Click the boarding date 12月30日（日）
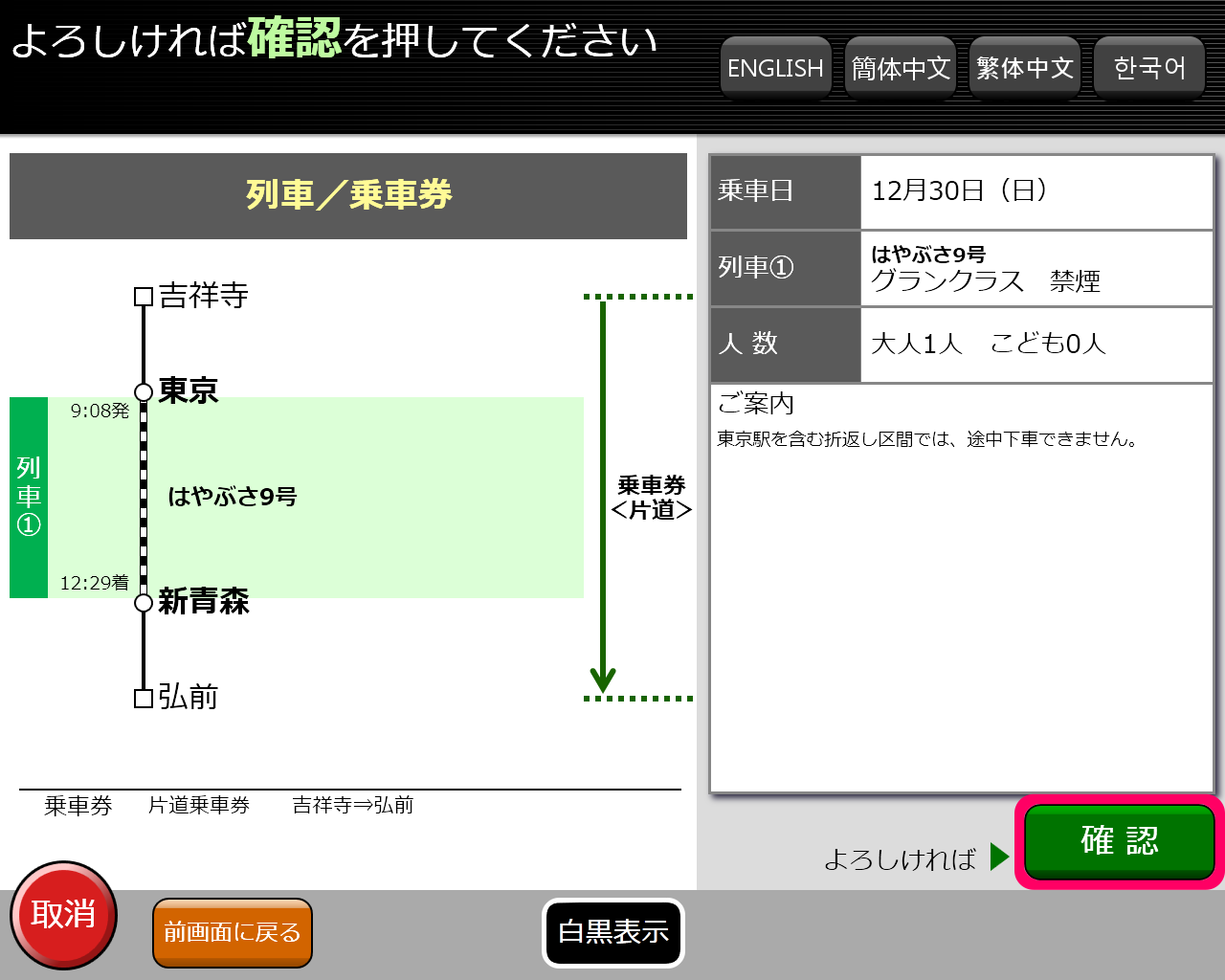 pos(961,190)
